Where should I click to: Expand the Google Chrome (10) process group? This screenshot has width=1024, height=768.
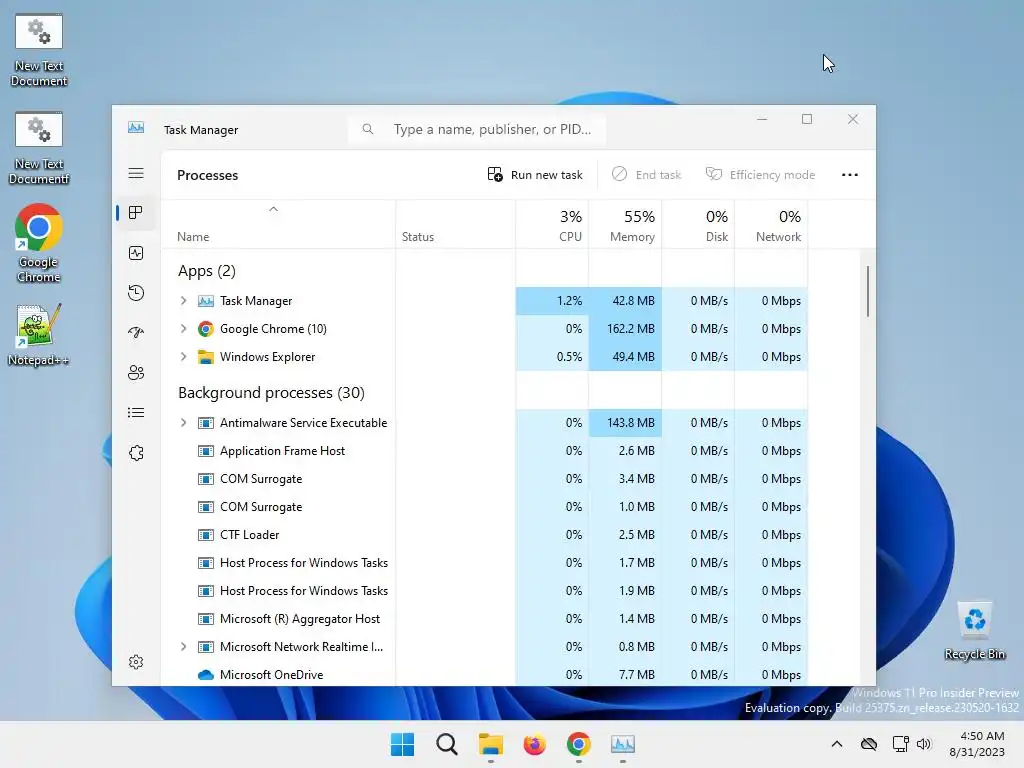coord(184,328)
